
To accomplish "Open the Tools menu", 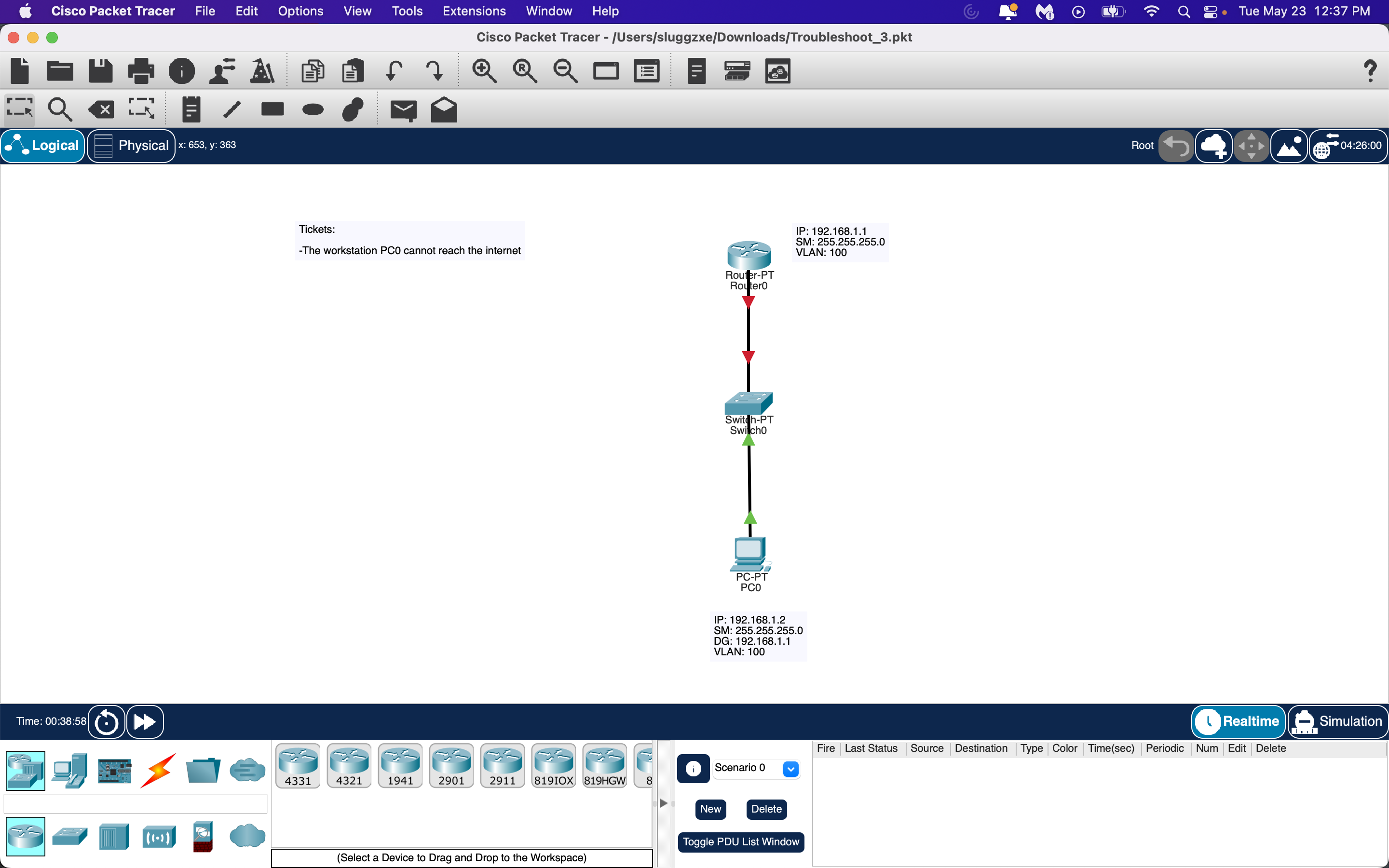I will 407,11.
